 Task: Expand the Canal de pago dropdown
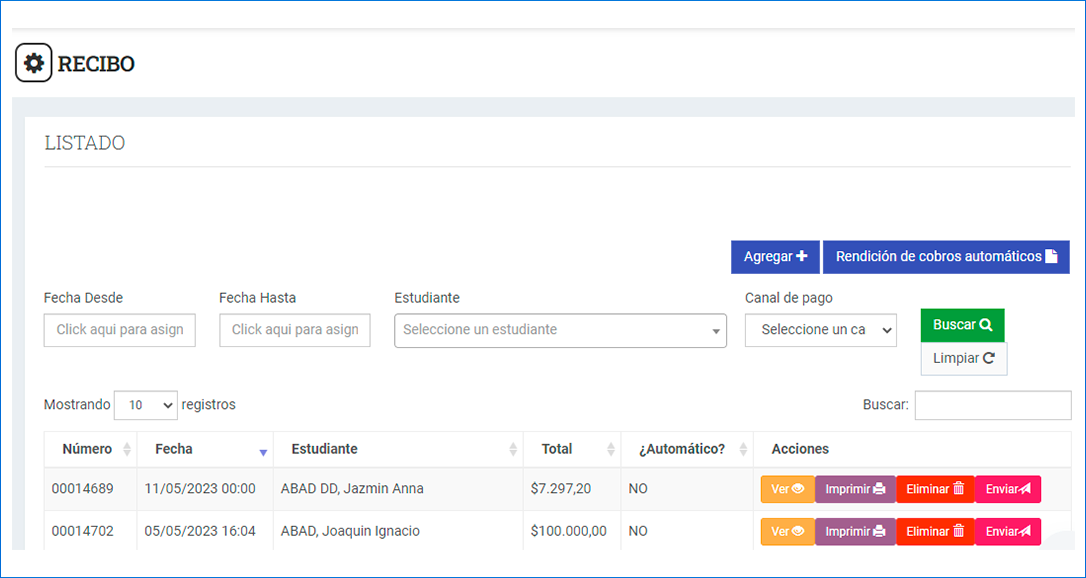pyautogui.click(x=820, y=330)
